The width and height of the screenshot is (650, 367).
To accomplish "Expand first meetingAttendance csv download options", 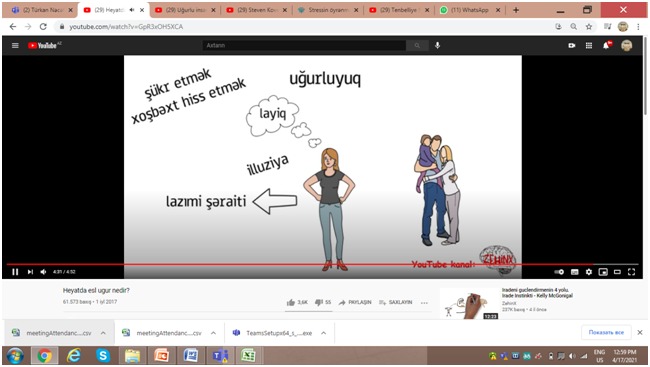I will [x=103, y=333].
